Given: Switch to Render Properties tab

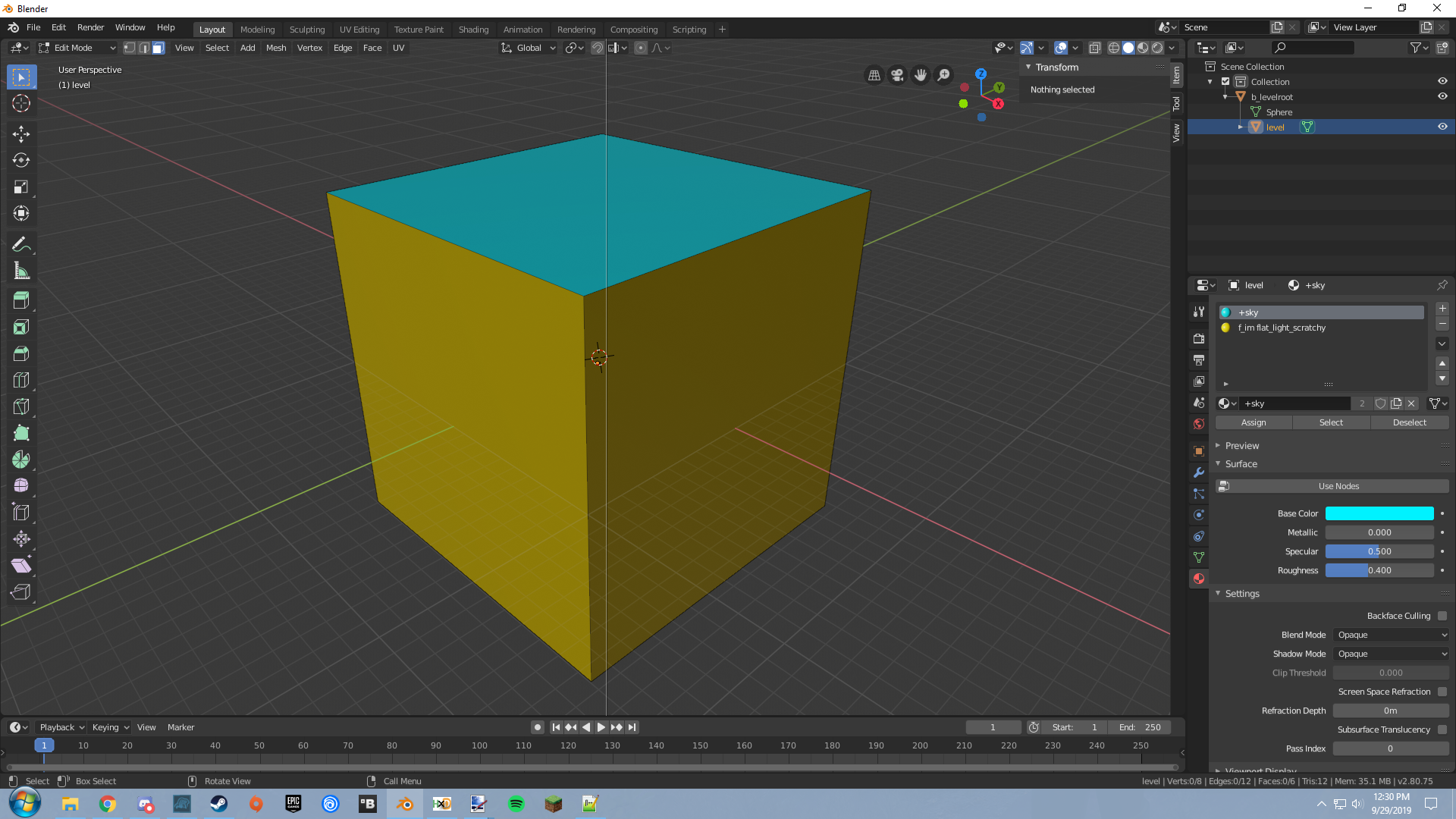Looking at the screenshot, I should pyautogui.click(x=1198, y=339).
